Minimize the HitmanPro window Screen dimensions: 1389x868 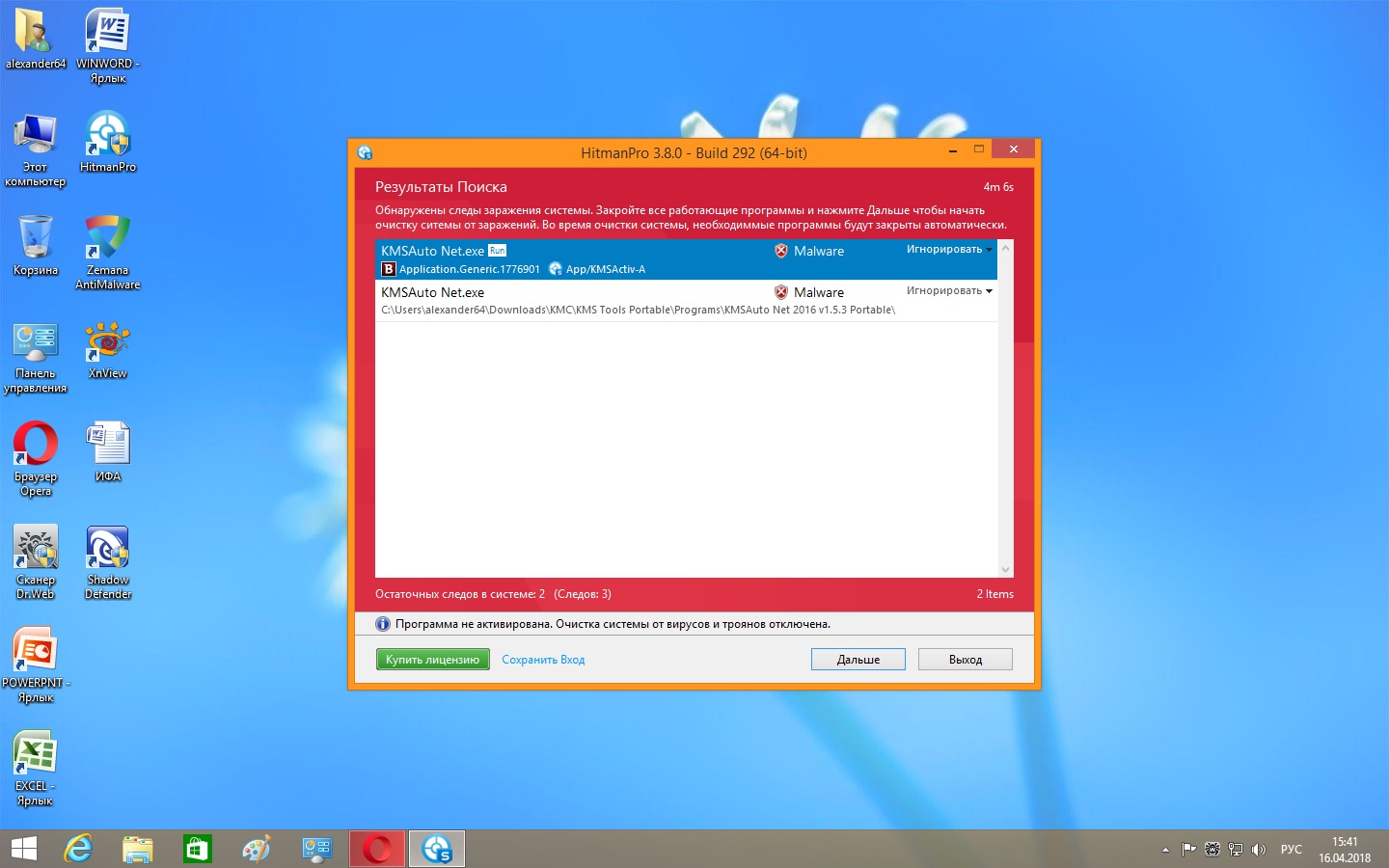coord(953,150)
